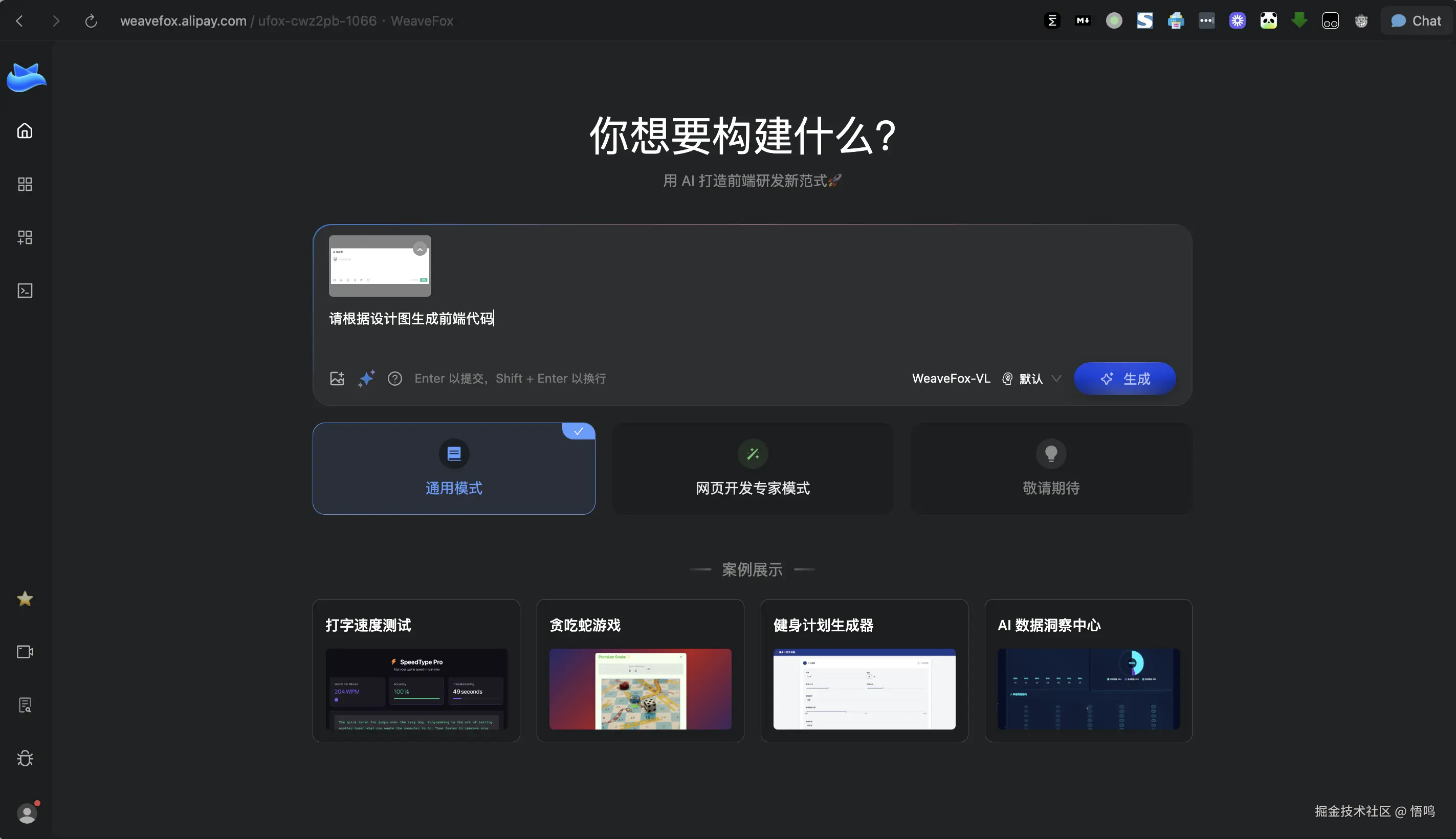
Task: Open the Home page from the sidebar
Action: 25,130
